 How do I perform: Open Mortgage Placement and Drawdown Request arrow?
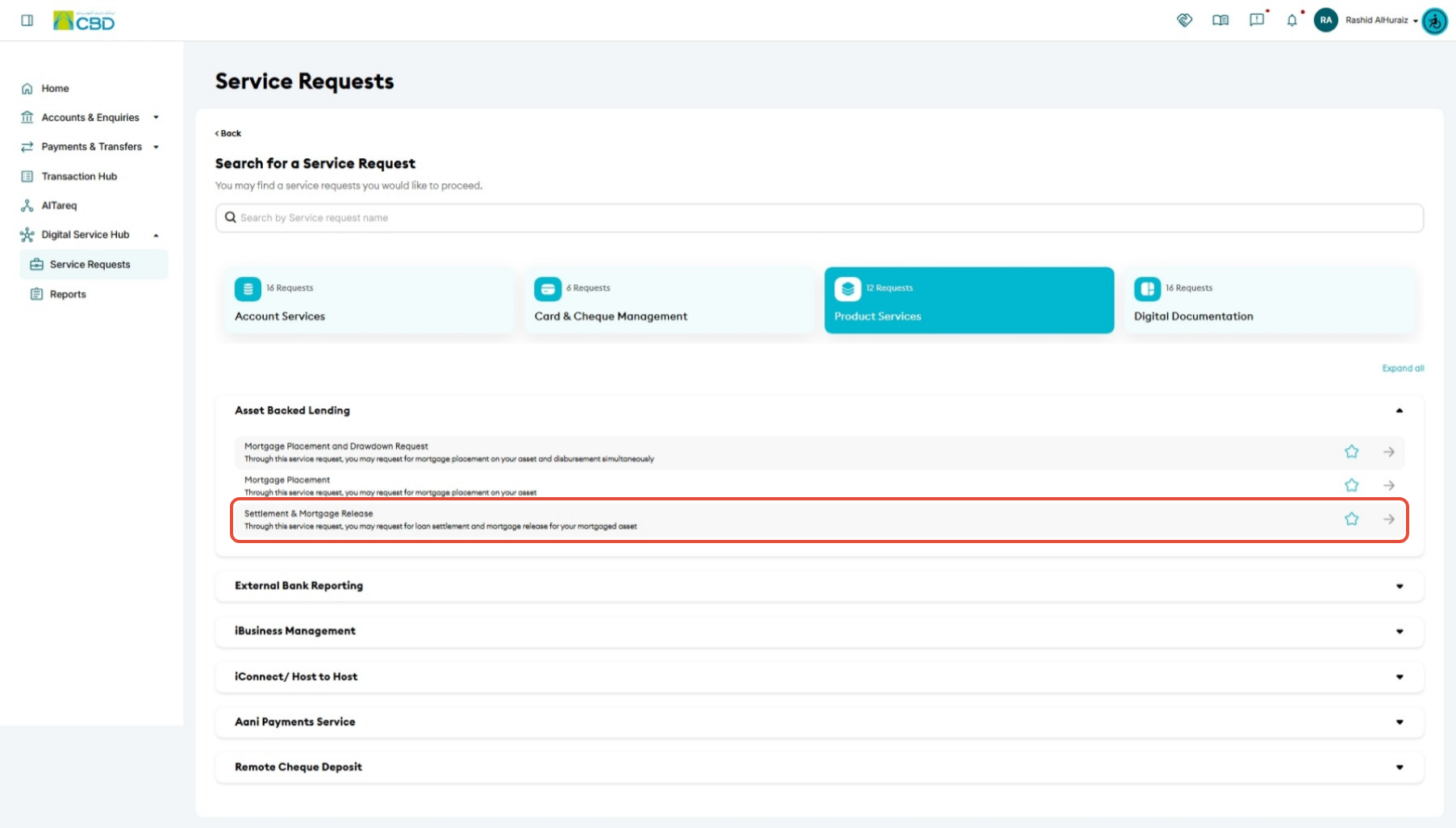1389,452
